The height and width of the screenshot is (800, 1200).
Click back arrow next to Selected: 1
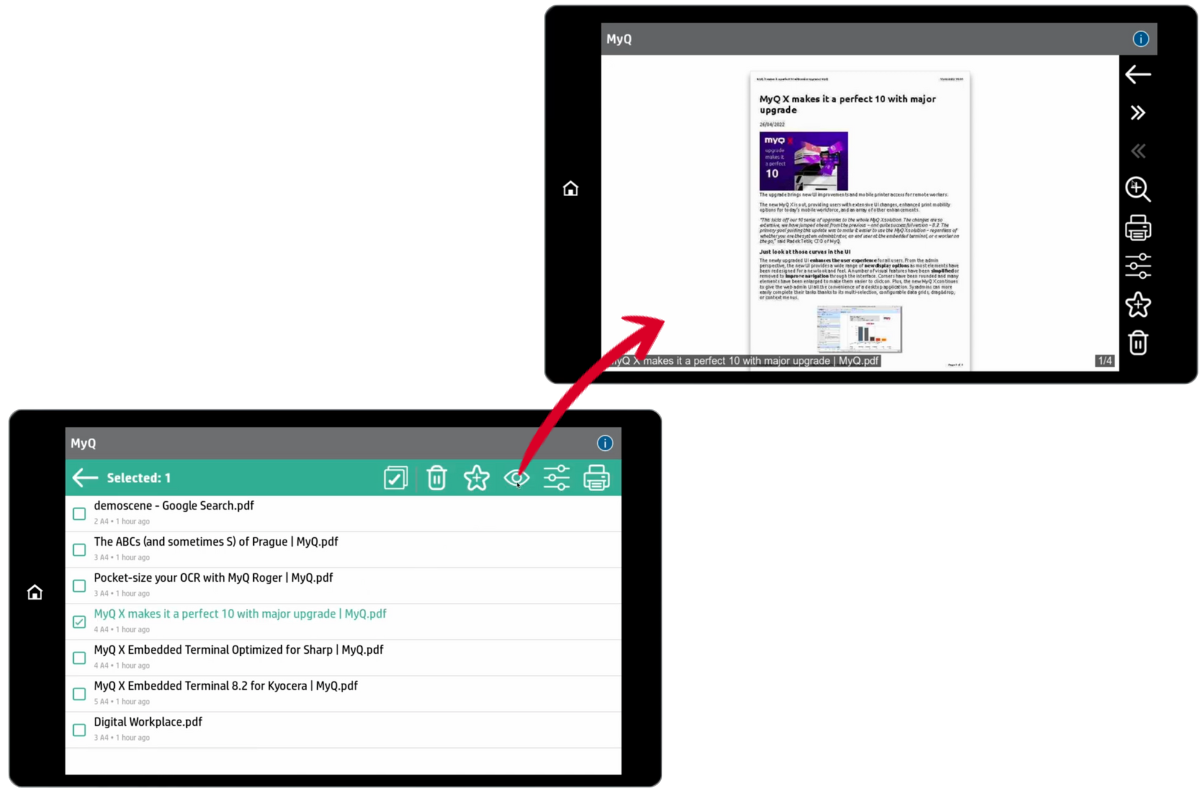pyautogui.click(x=85, y=478)
